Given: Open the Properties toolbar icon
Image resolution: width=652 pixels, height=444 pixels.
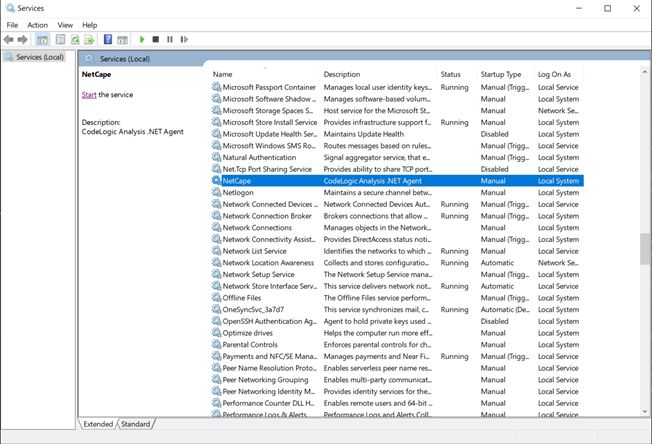Looking at the screenshot, I should (x=61, y=39).
